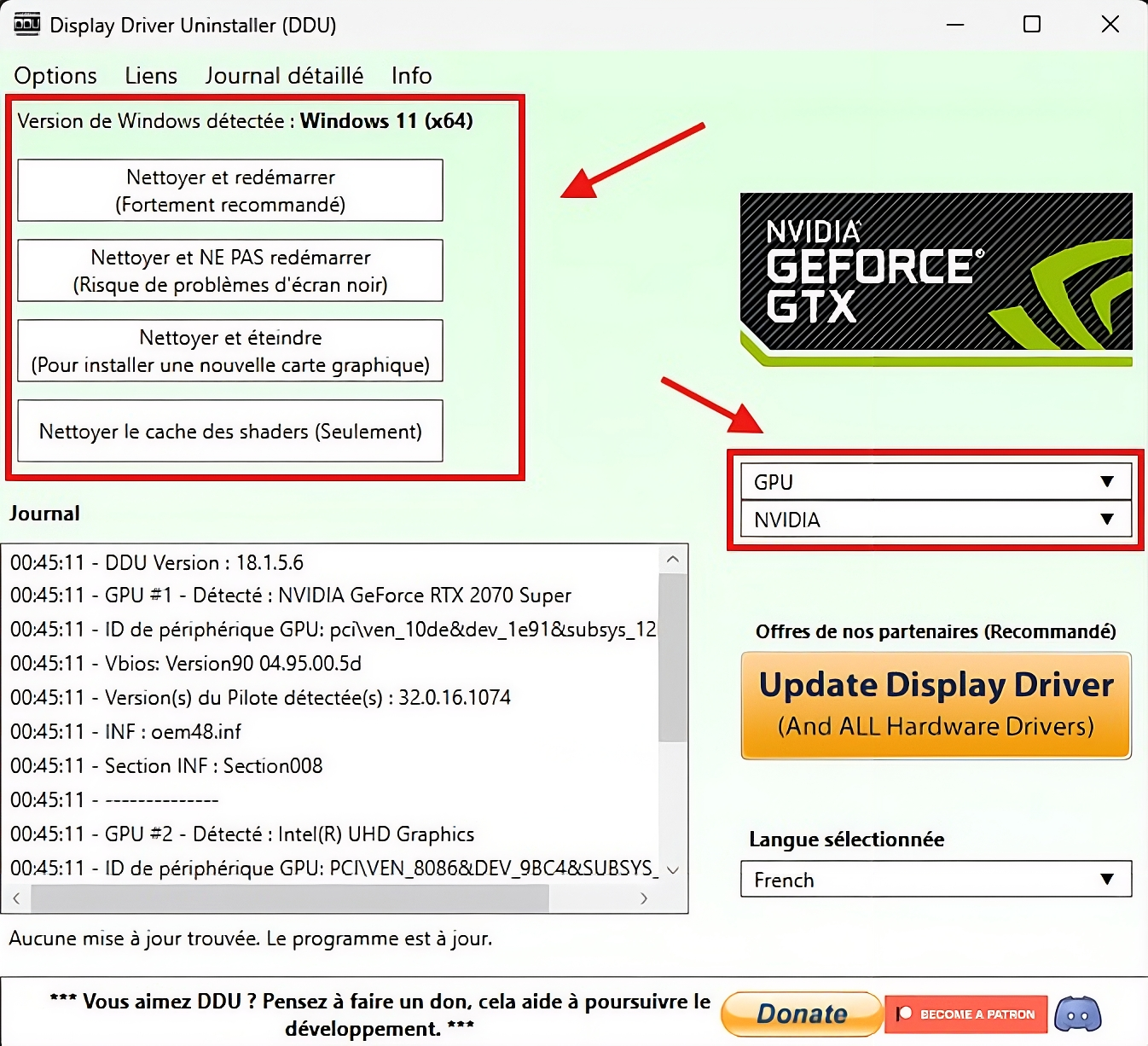Click Nettoyer le cache des shaders button
The image size is (1148, 1046).
230,431
